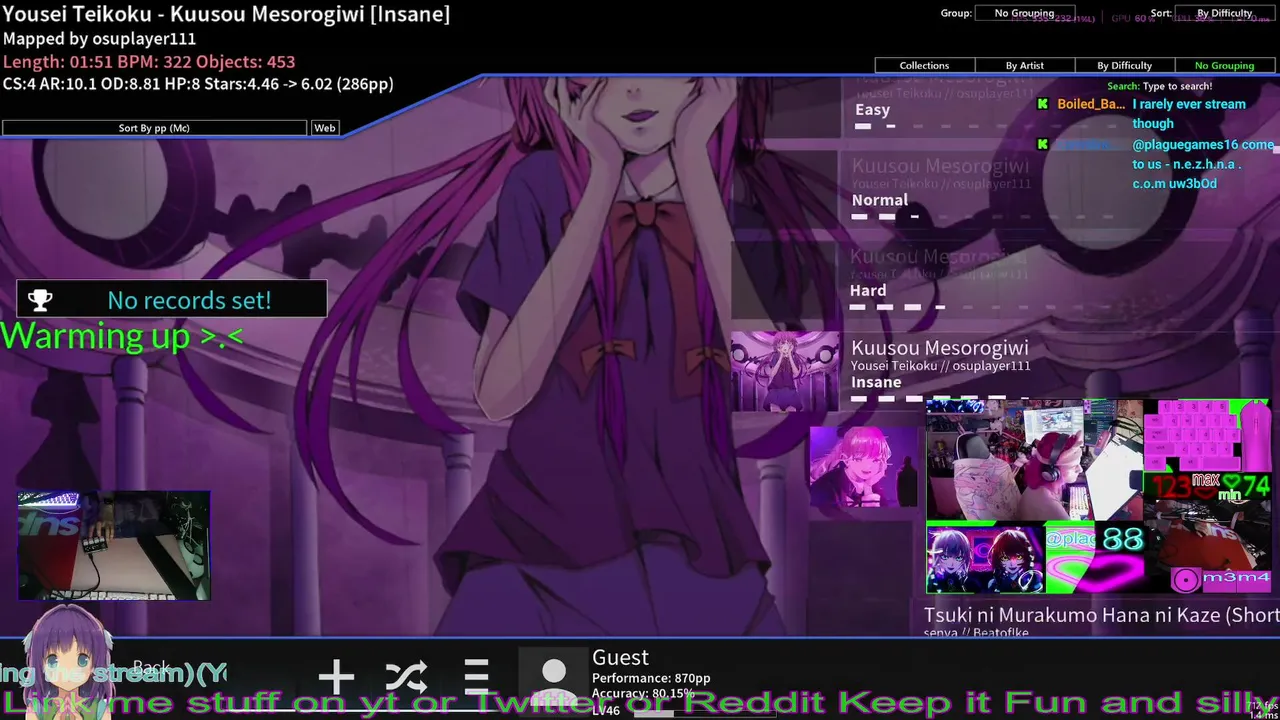The image size is (1280, 720).
Task: Select the green No Grouping tab
Action: tap(1224, 65)
